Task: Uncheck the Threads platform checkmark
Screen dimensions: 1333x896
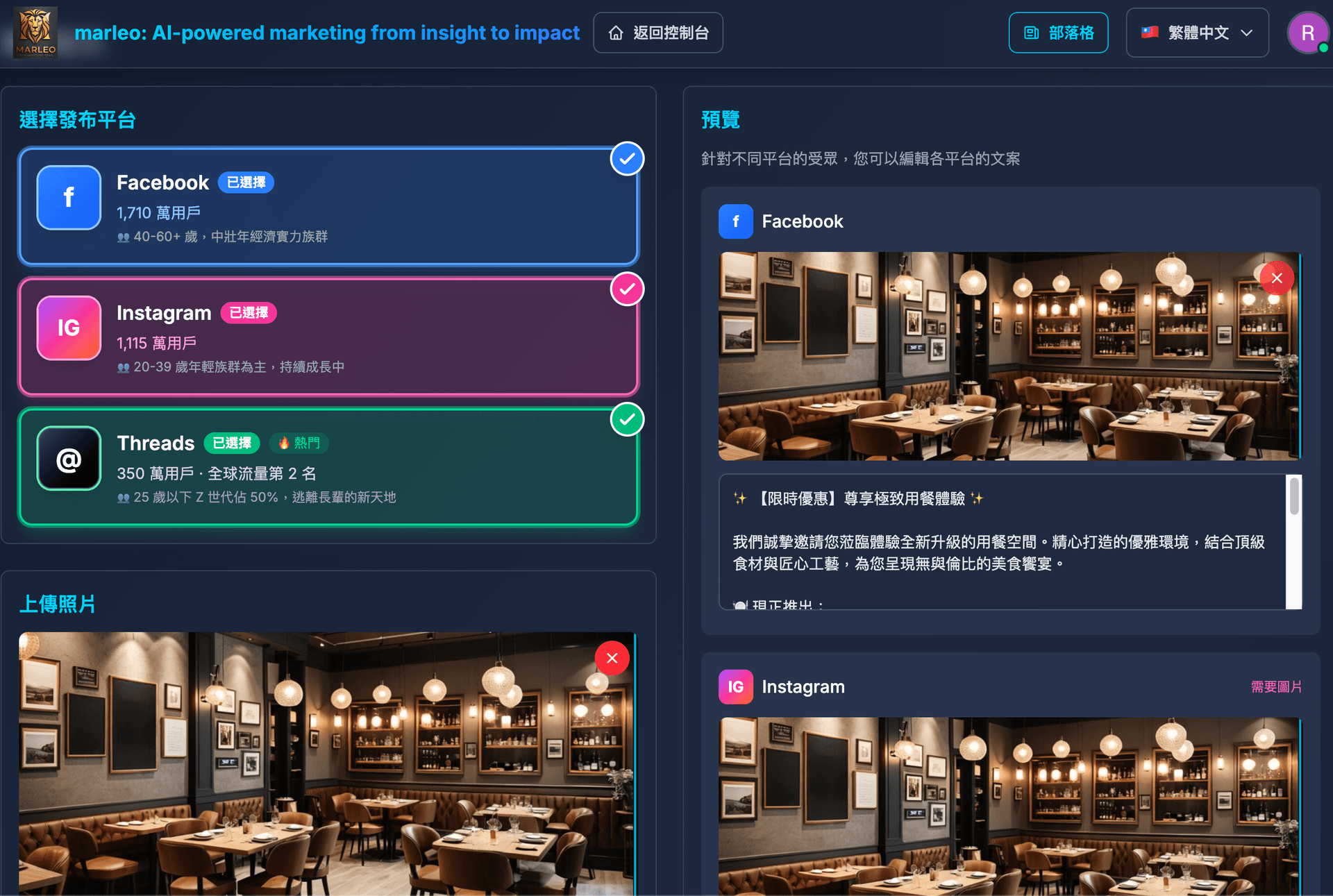Action: [x=627, y=420]
